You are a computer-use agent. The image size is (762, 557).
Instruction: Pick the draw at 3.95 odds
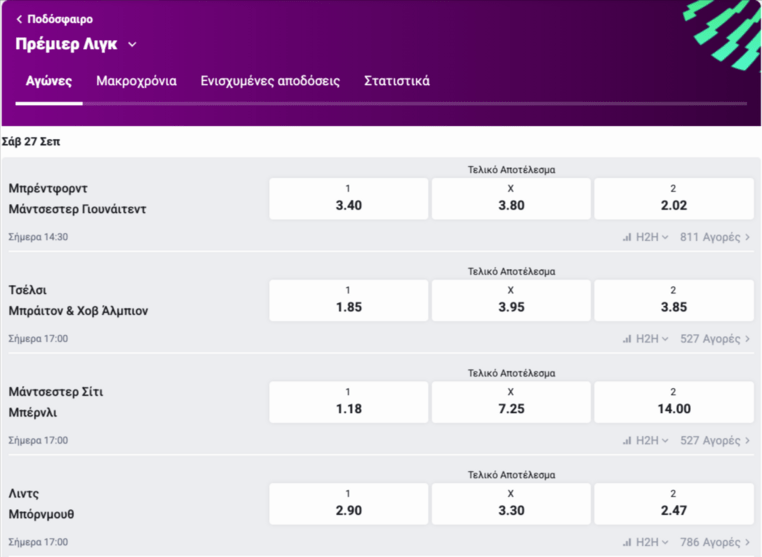tap(511, 300)
